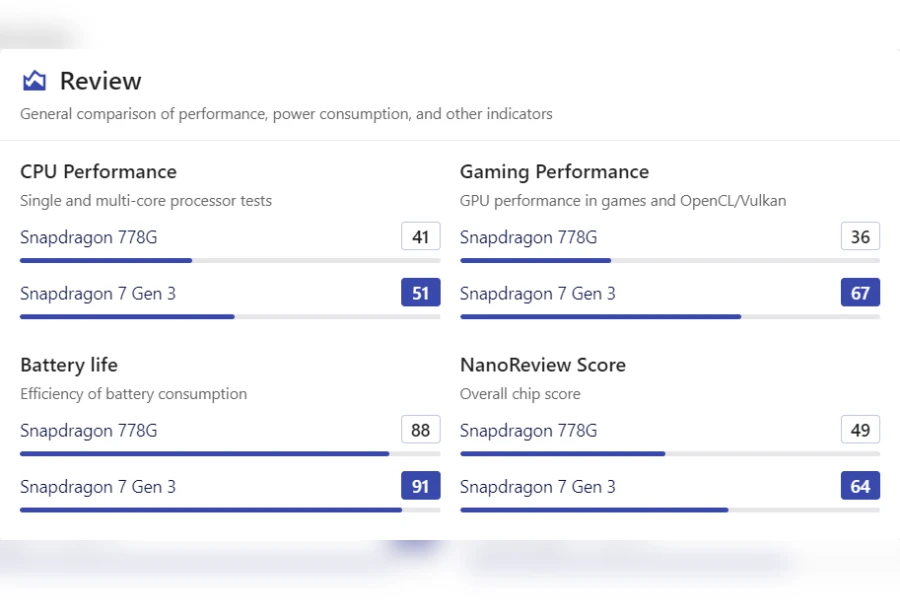This screenshot has height=600, width=900.
Task: Open Snapdragon 7 Gen 3 under NanoReview Score
Action: (538, 487)
